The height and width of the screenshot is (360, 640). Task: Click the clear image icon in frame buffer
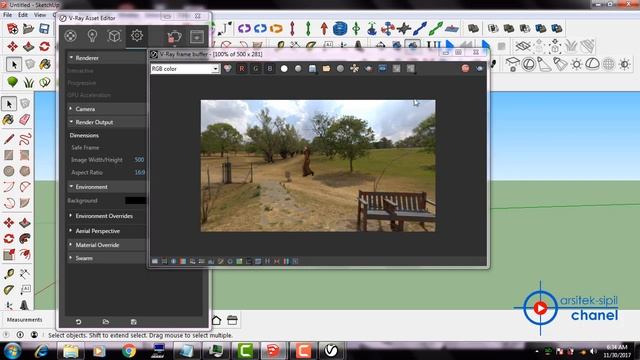(x=340, y=69)
